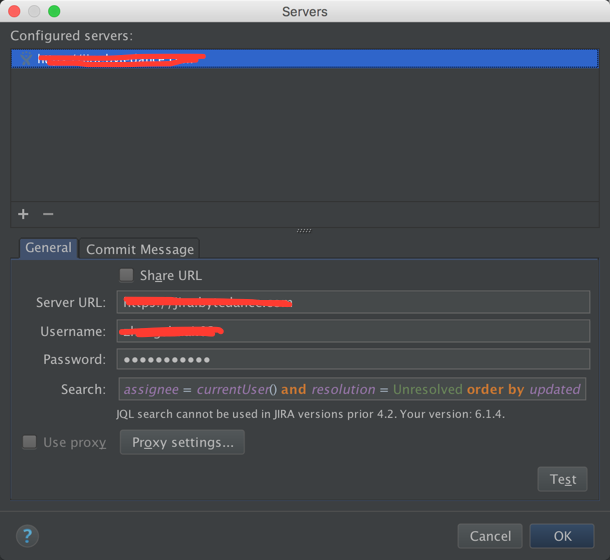Image resolution: width=610 pixels, height=560 pixels.
Task: Click the Password field
Action: coord(352,359)
